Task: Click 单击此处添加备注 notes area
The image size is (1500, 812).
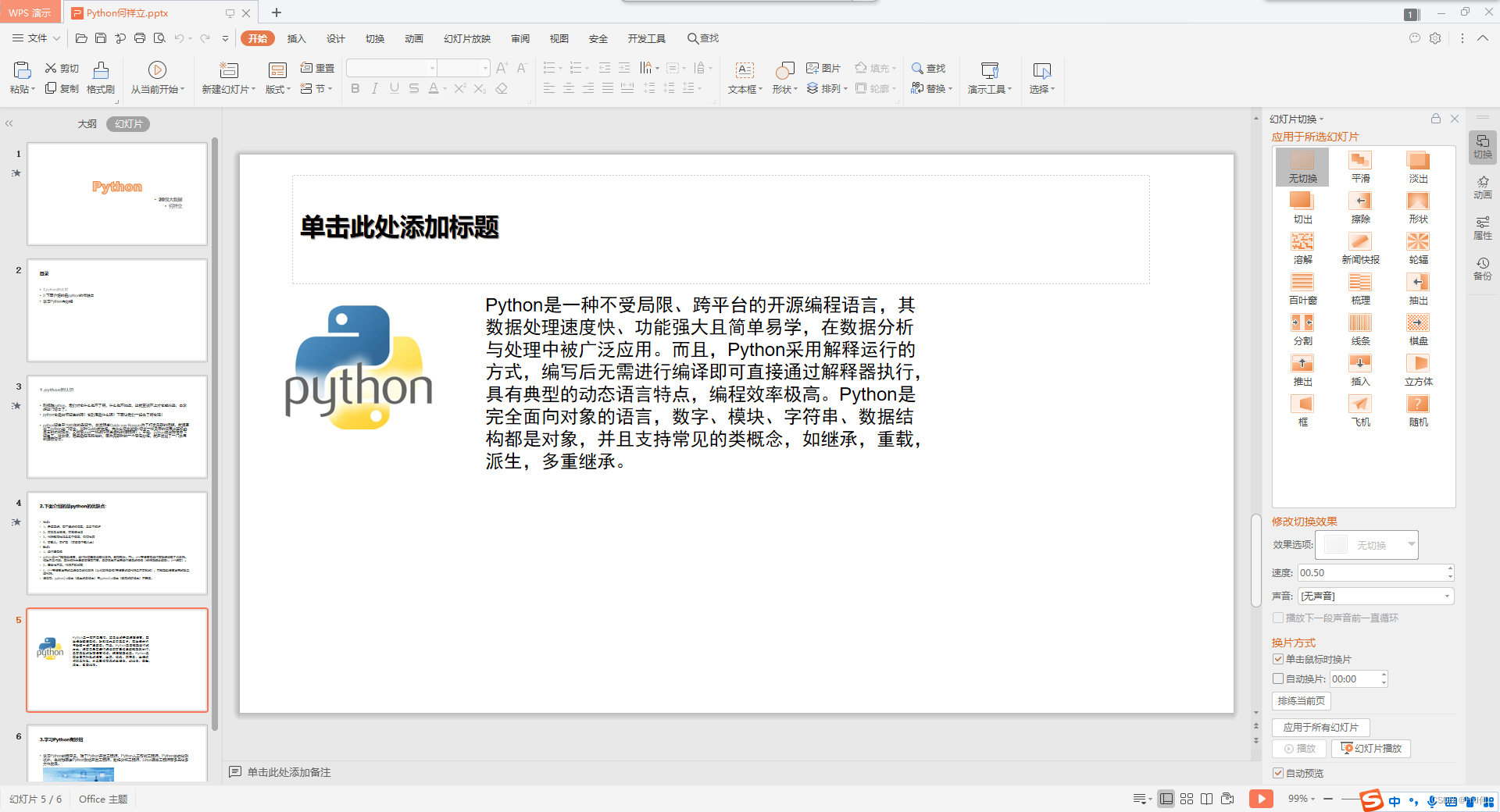Action: tap(289, 772)
